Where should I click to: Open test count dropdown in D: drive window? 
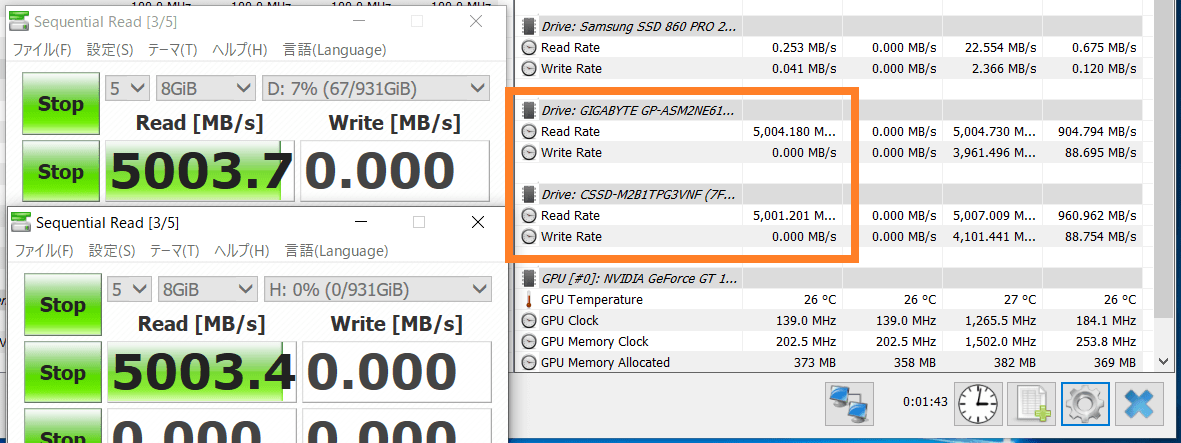[126, 89]
